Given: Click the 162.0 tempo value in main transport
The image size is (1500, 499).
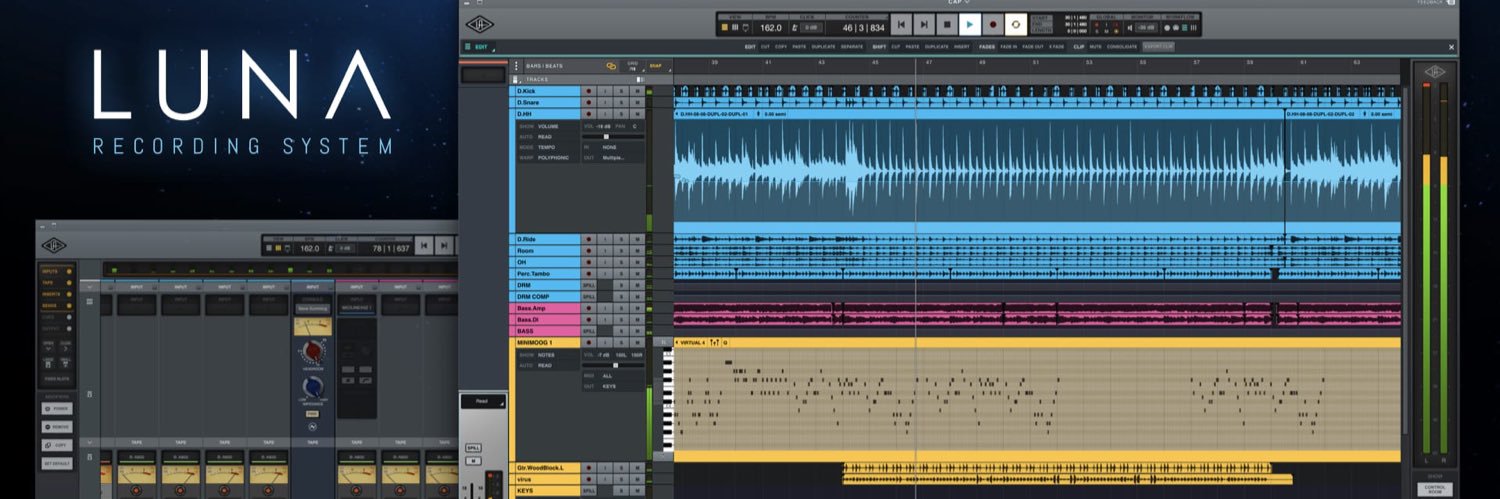Looking at the screenshot, I should point(771,28).
